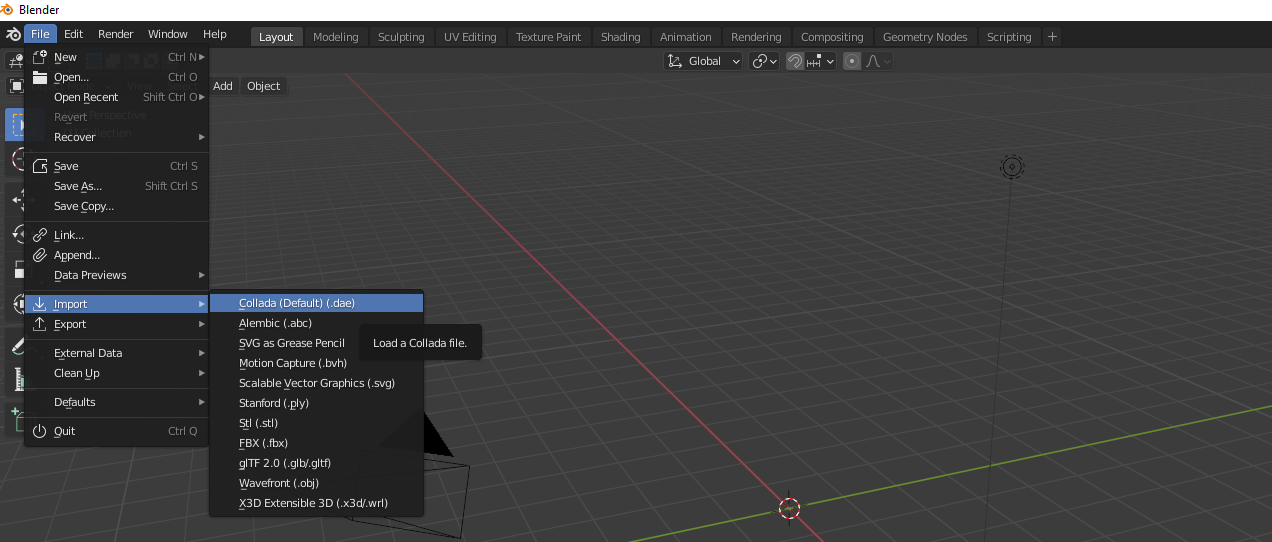The image size is (1272, 542).
Task: Close the File menu via File
Action: click(40, 34)
